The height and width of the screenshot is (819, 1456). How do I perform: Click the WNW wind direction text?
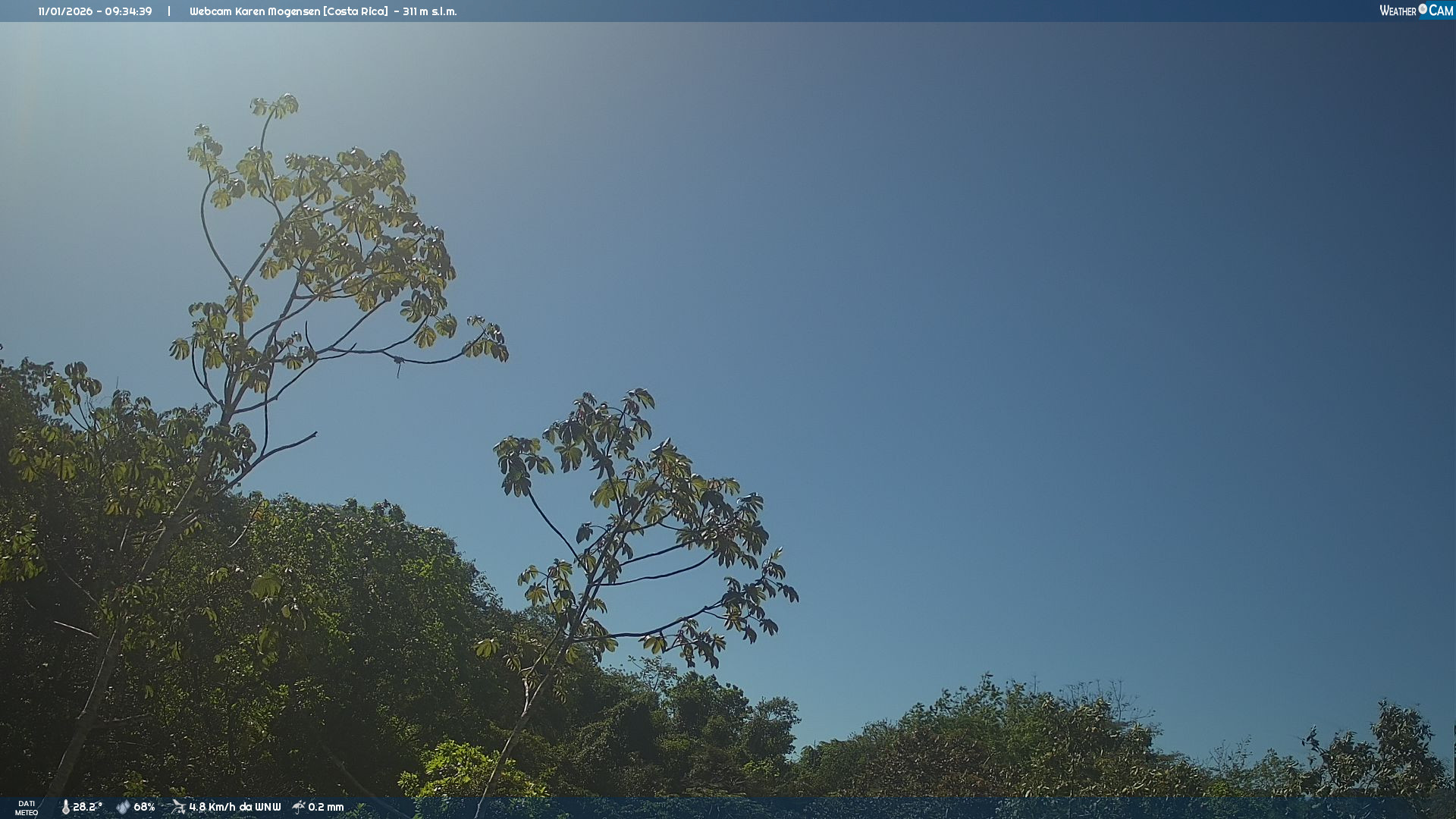268,807
